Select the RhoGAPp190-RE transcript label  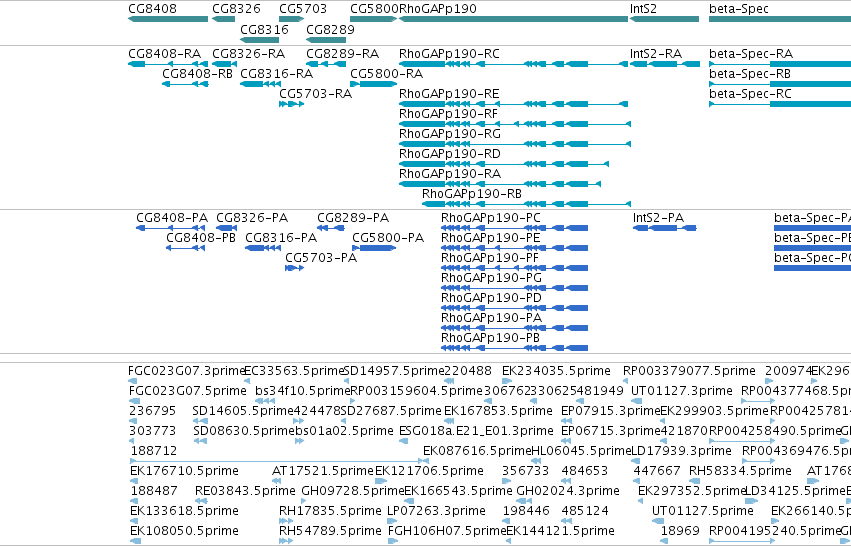pos(449,94)
